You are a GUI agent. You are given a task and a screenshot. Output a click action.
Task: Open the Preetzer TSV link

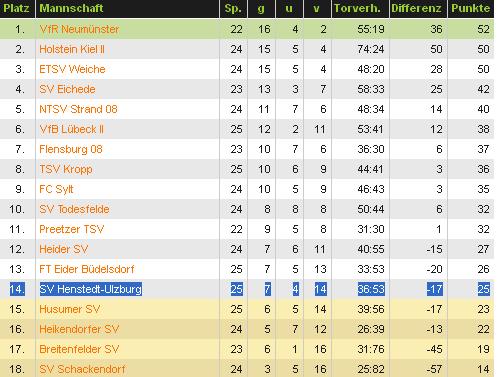(72, 229)
